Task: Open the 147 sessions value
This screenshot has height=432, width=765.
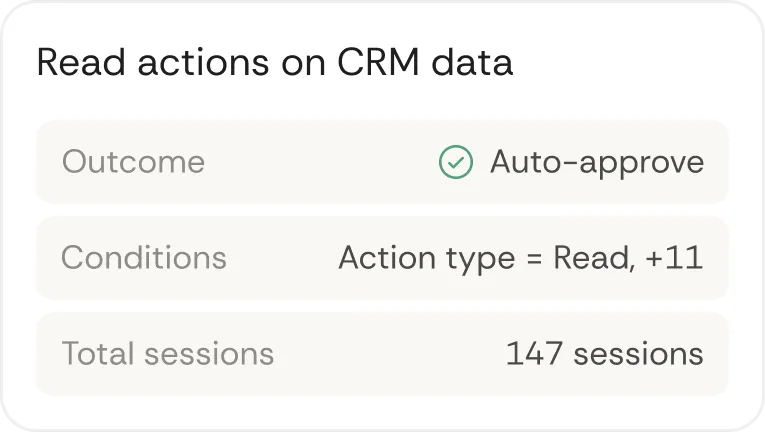Action: [x=605, y=353]
